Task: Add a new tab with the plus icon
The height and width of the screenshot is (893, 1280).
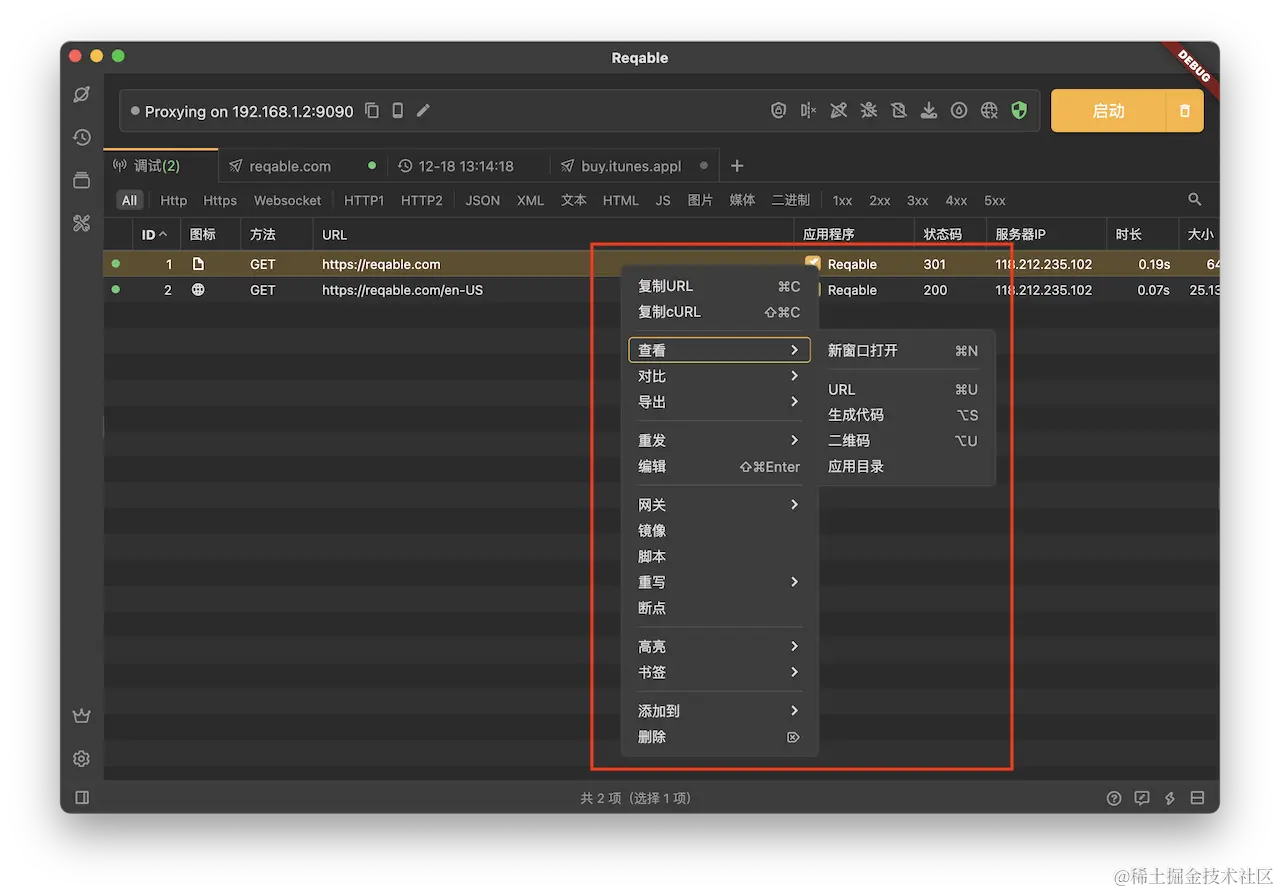Action: tap(737, 166)
